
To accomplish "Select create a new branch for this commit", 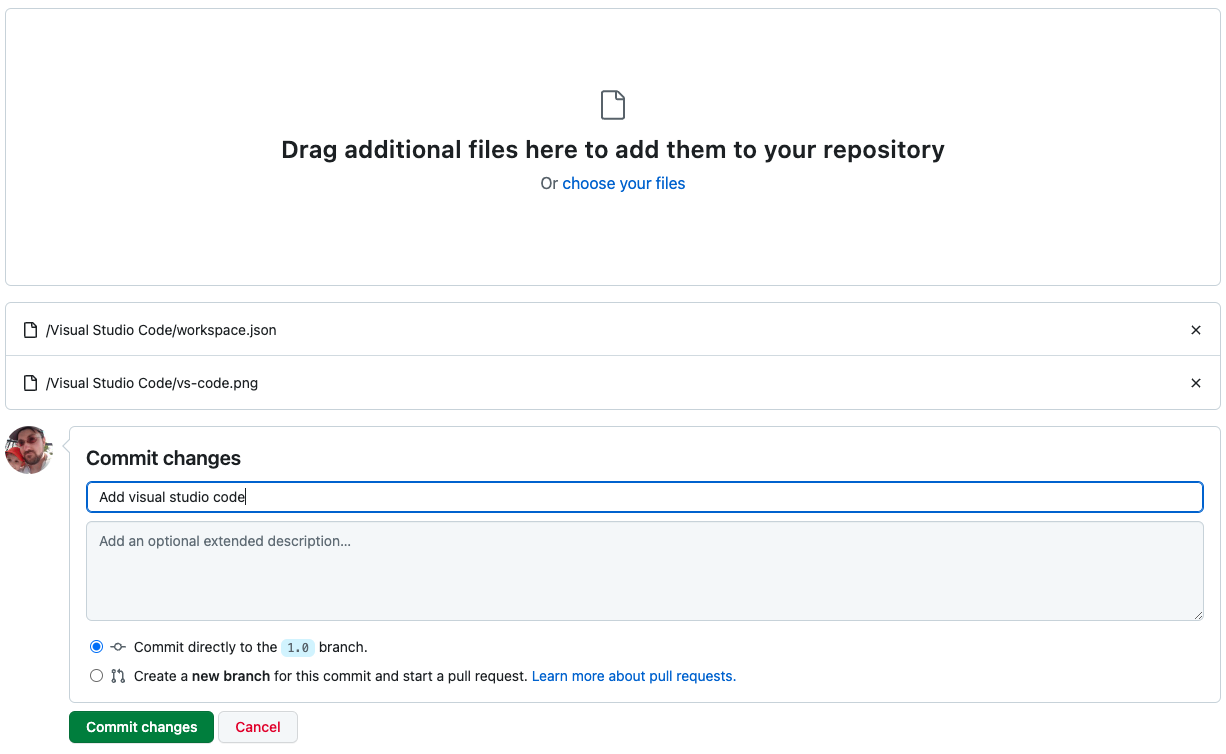I will tap(96, 675).
